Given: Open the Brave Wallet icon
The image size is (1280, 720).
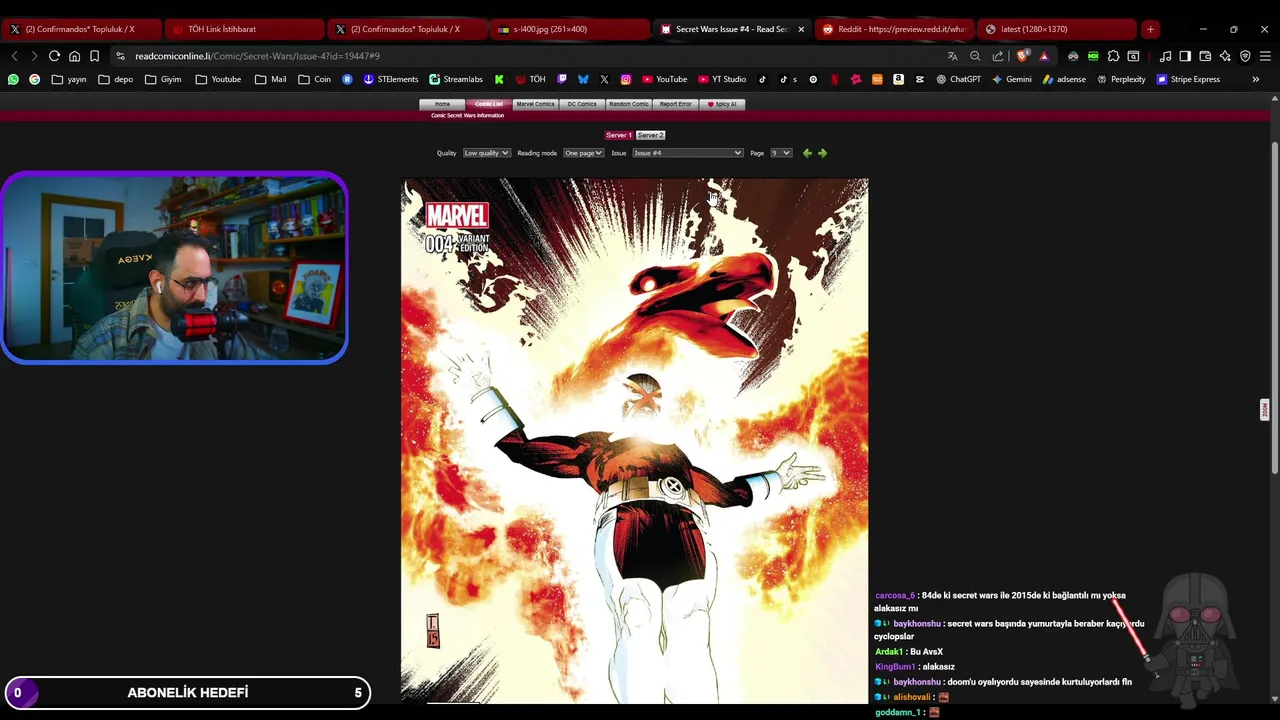Looking at the screenshot, I should click(1205, 56).
